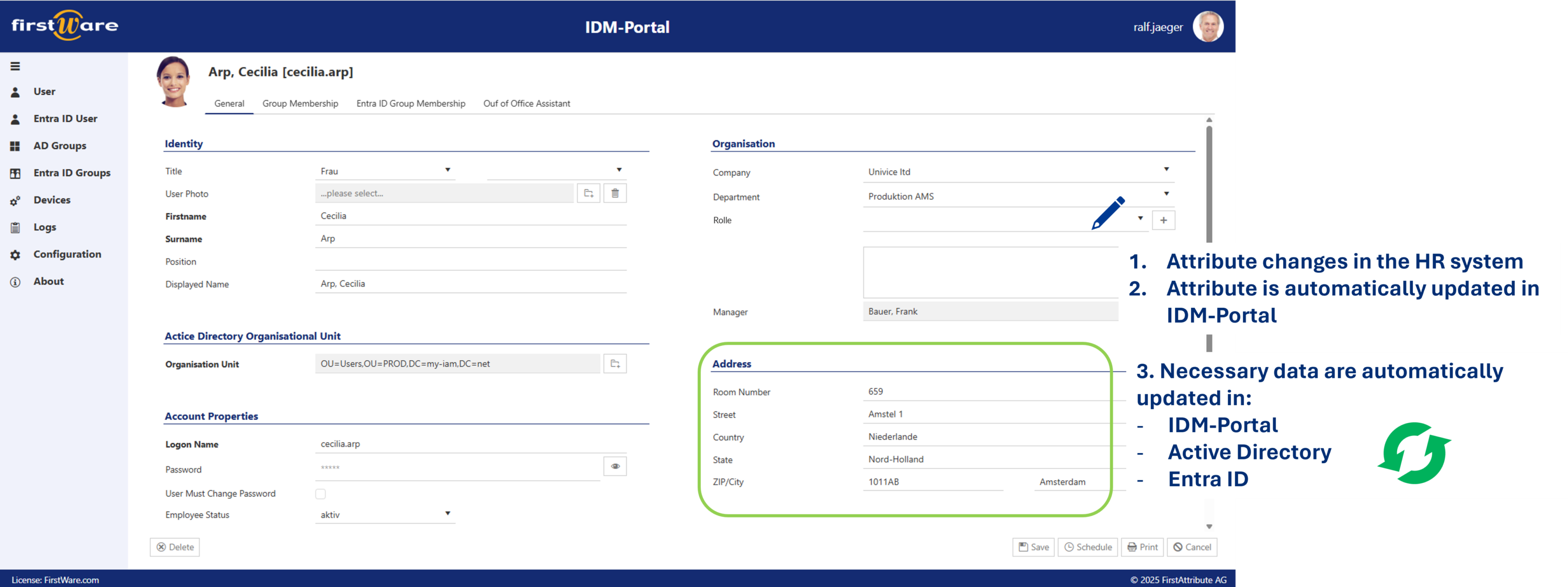The image size is (1568, 587).
Task: Open AD Groups menu item
Action: coord(60,146)
